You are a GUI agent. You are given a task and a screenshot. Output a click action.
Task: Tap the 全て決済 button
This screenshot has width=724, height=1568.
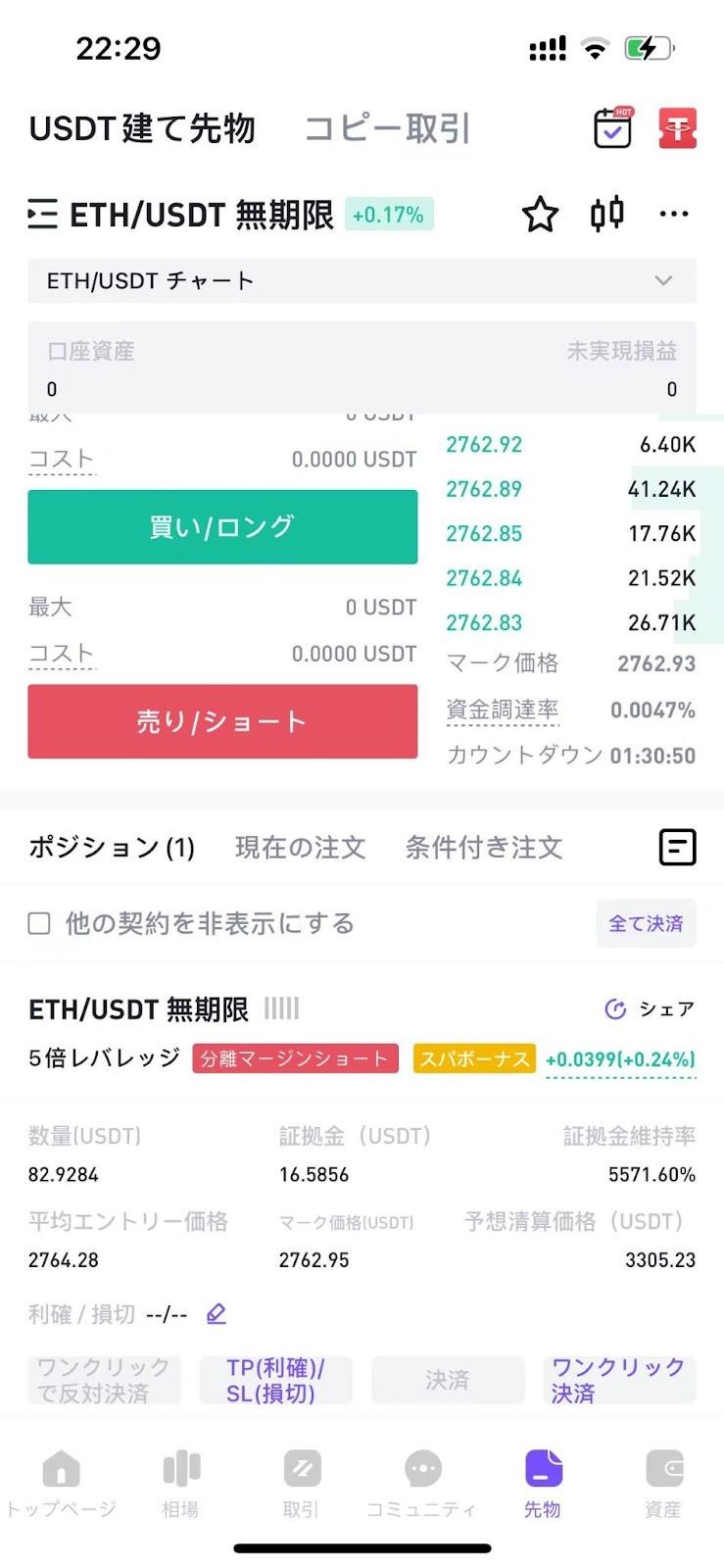[x=646, y=923]
